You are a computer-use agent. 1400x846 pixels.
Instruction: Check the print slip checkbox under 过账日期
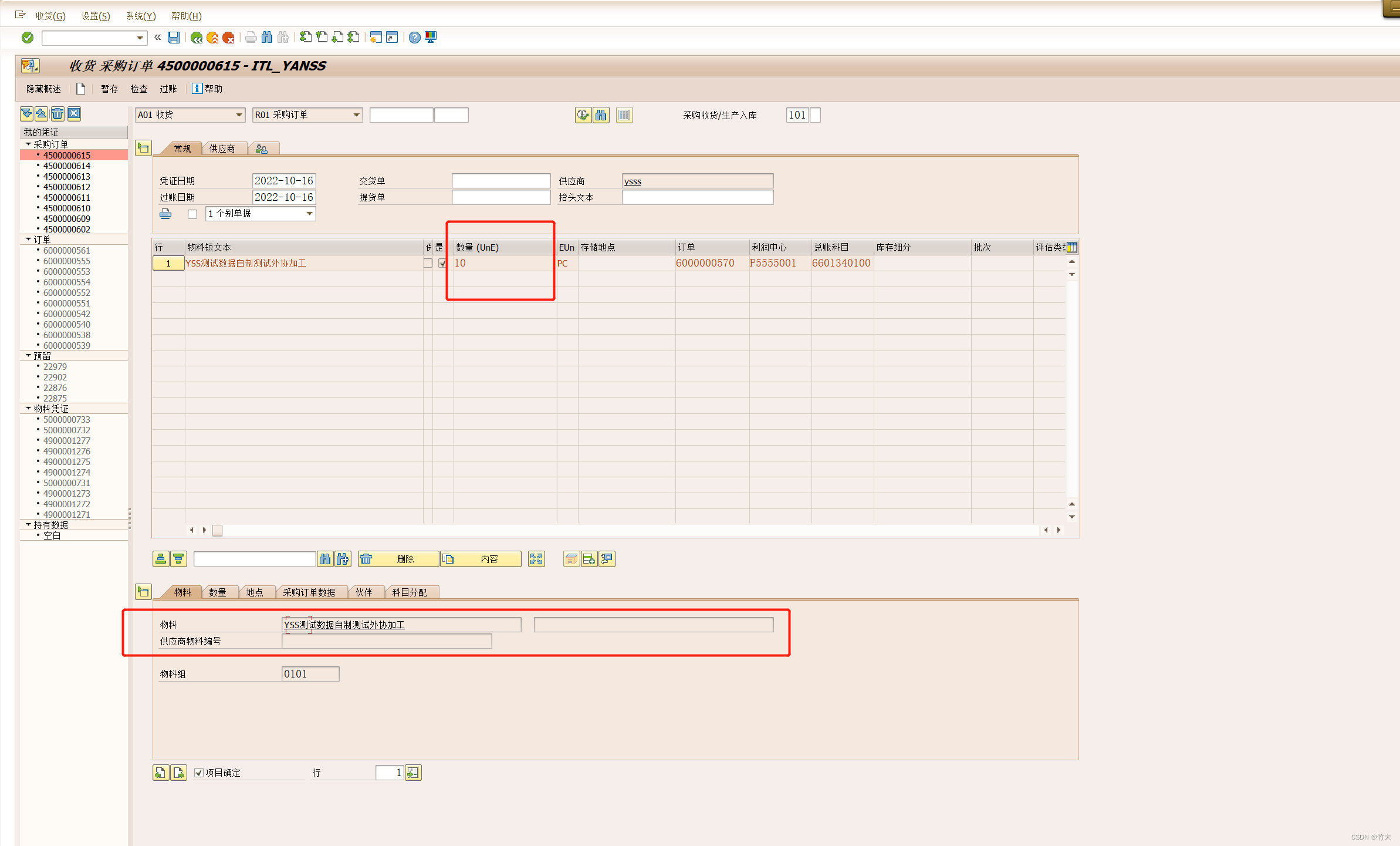coord(192,214)
